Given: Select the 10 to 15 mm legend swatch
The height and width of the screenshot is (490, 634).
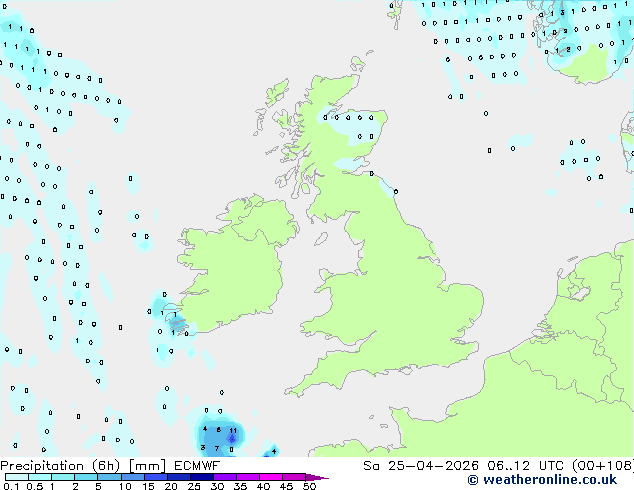Looking at the screenshot, I should click(x=132, y=477).
